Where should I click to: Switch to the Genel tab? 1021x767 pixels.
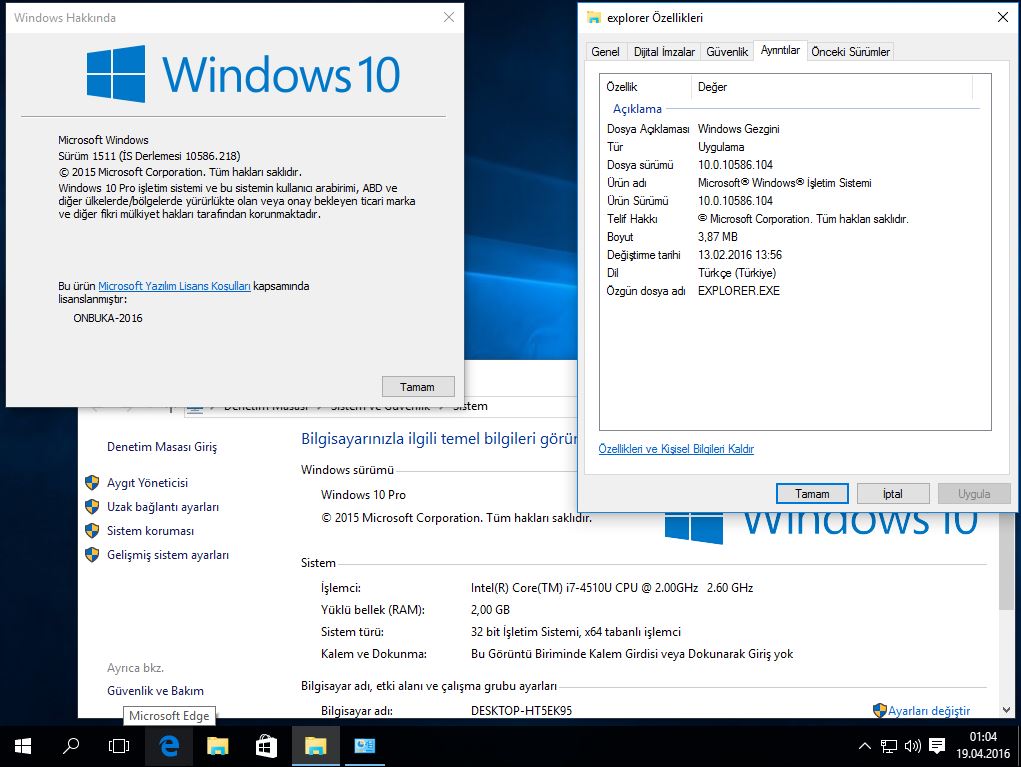coord(605,52)
